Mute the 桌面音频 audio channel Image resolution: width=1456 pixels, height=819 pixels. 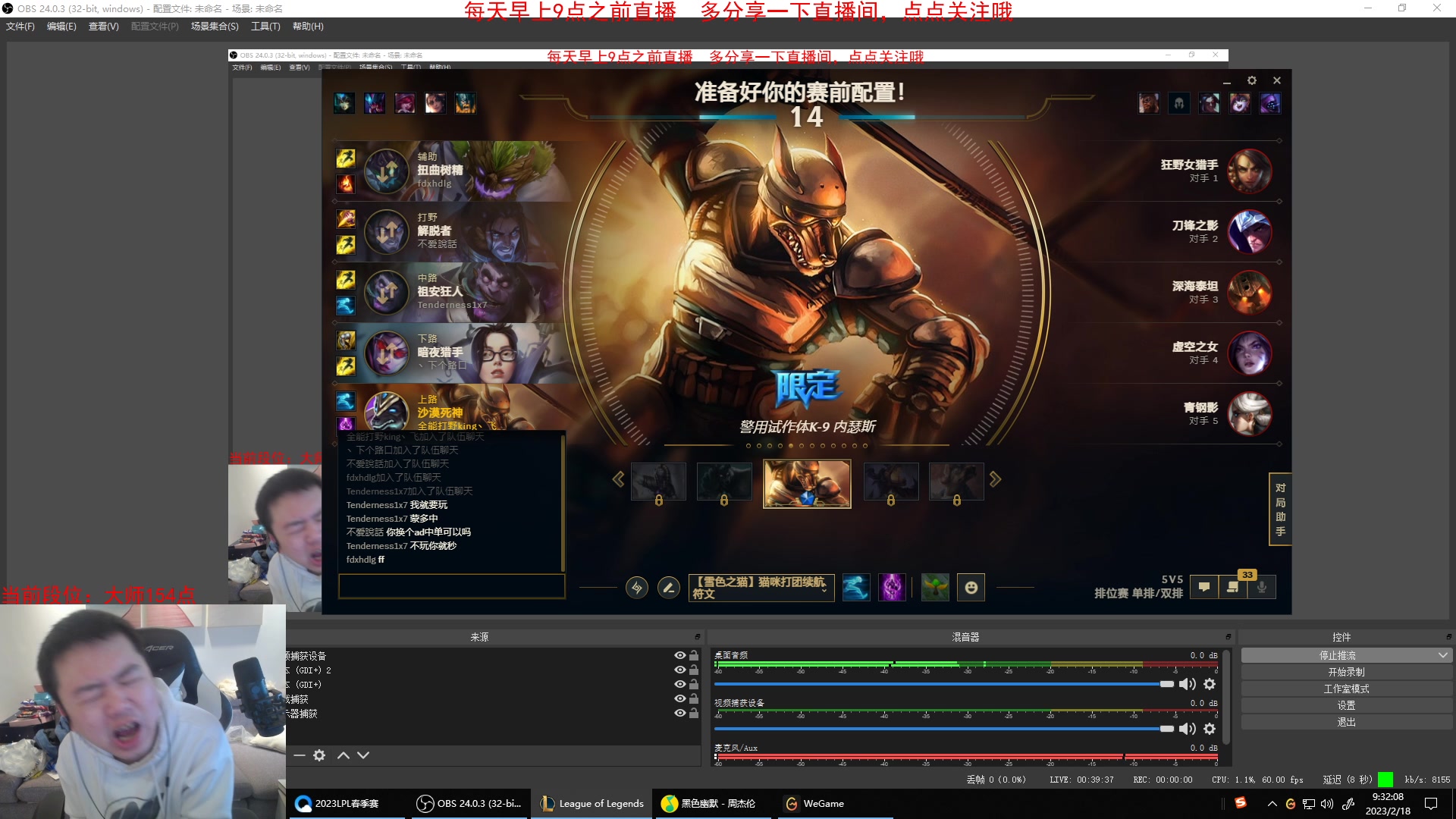click(x=1188, y=684)
